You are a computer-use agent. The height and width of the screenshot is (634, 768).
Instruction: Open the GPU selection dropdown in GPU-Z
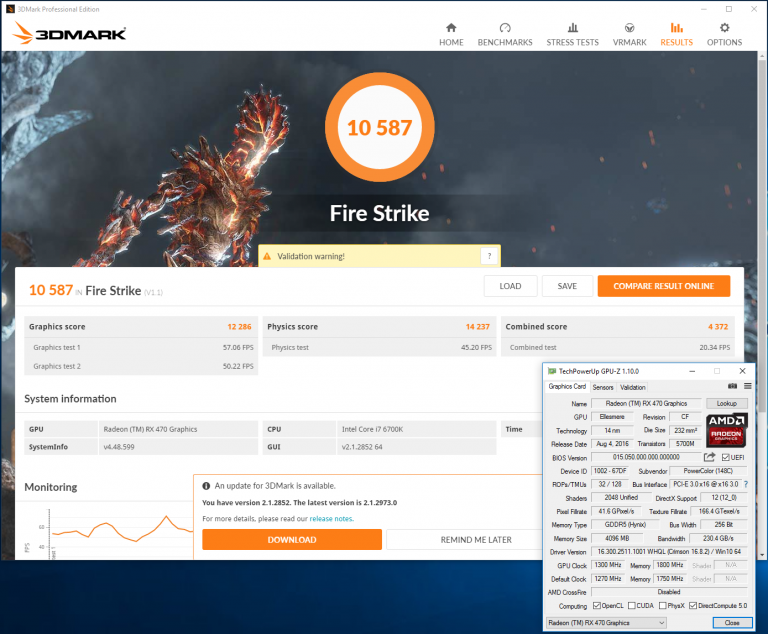pyautogui.click(x=606, y=623)
